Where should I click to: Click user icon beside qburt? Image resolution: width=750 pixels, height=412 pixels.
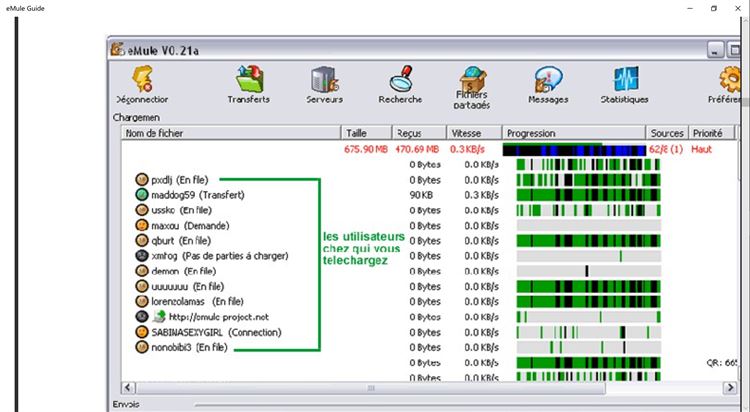click(142, 240)
